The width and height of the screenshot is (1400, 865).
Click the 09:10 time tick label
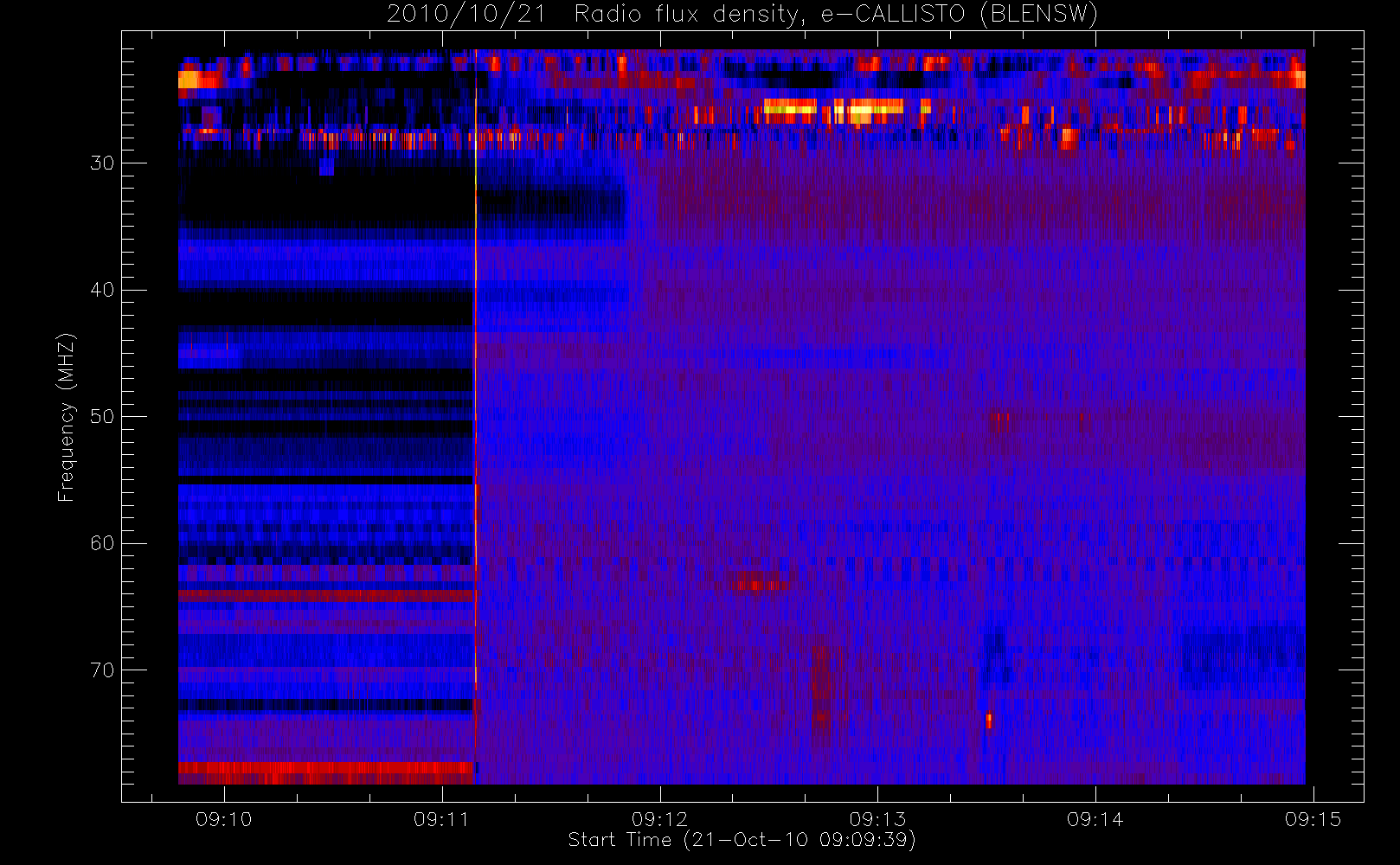224,819
